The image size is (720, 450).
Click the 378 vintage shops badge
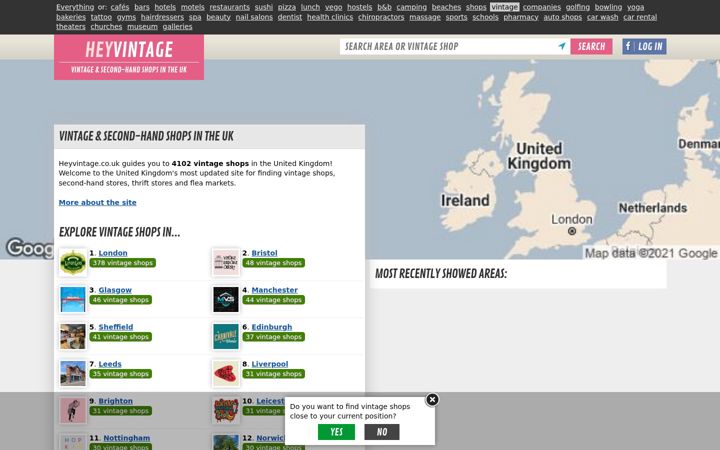(123, 263)
